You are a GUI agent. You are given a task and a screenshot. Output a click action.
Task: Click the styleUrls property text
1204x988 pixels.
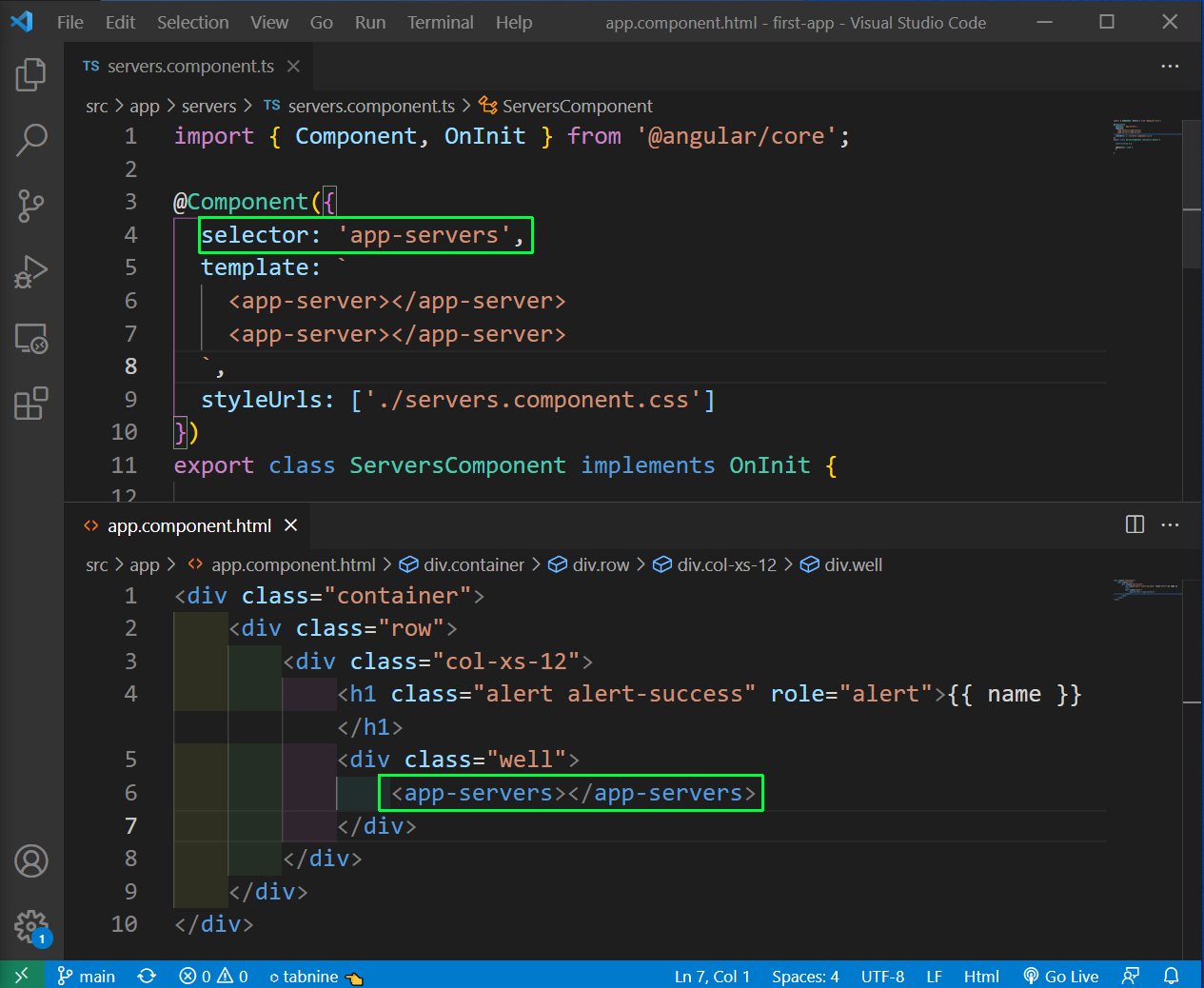(261, 399)
